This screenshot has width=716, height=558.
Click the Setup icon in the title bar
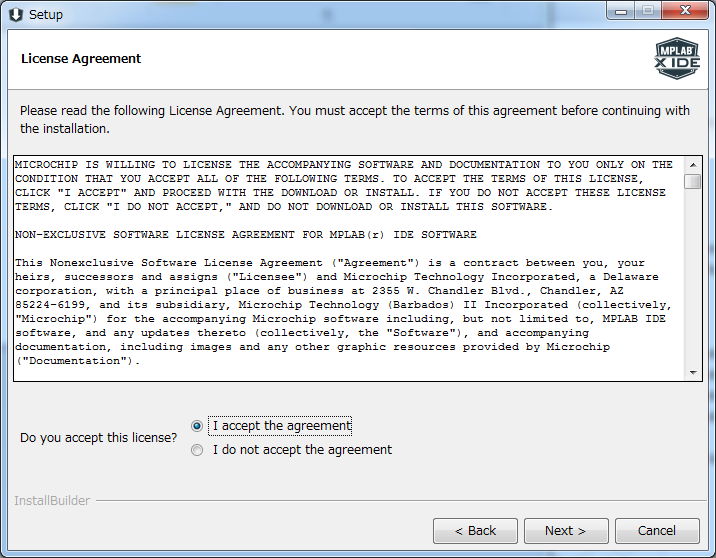[x=15, y=14]
